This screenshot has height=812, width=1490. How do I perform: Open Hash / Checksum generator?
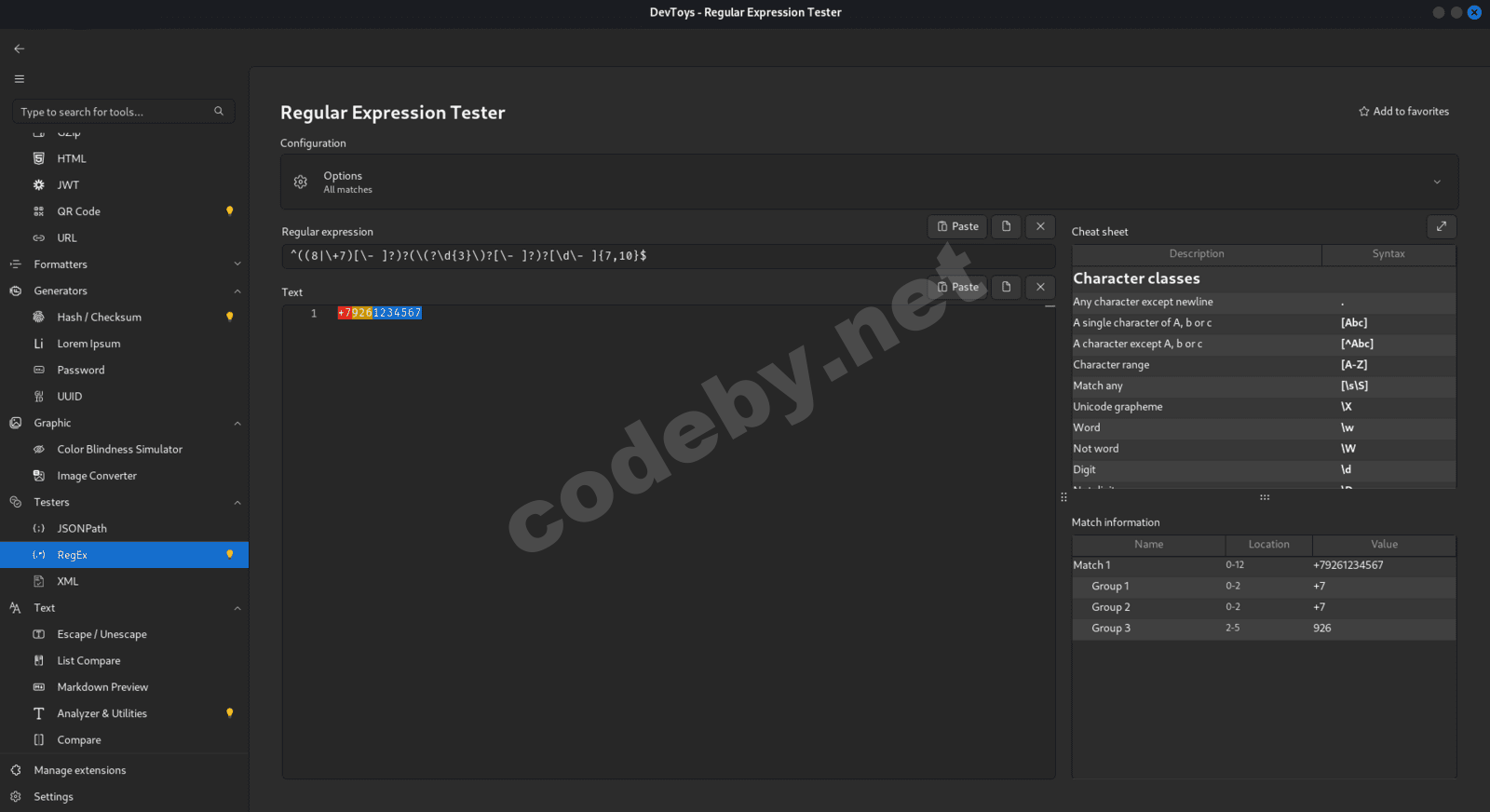click(x=99, y=318)
